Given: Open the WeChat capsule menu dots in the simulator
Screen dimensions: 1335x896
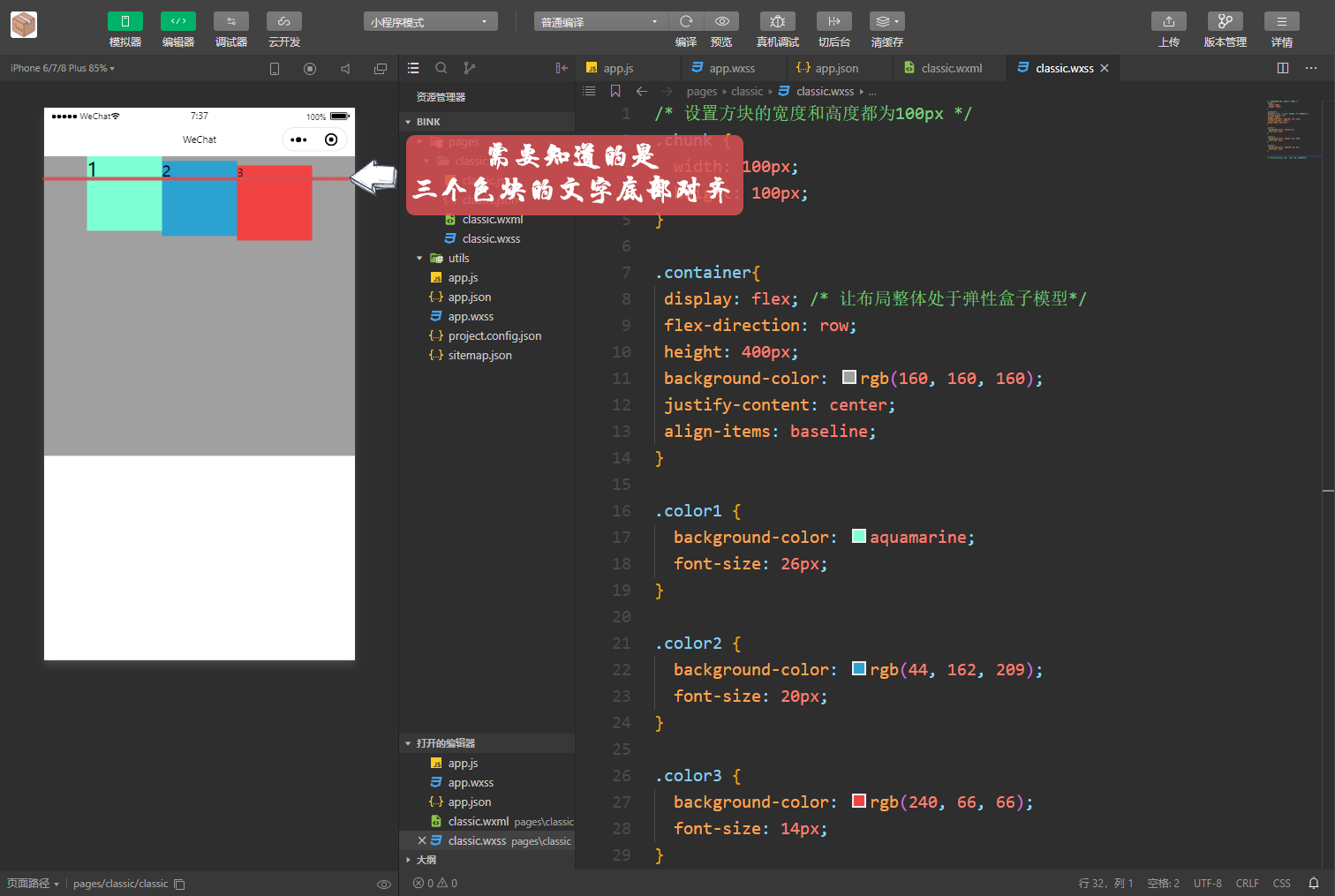Looking at the screenshot, I should point(298,139).
